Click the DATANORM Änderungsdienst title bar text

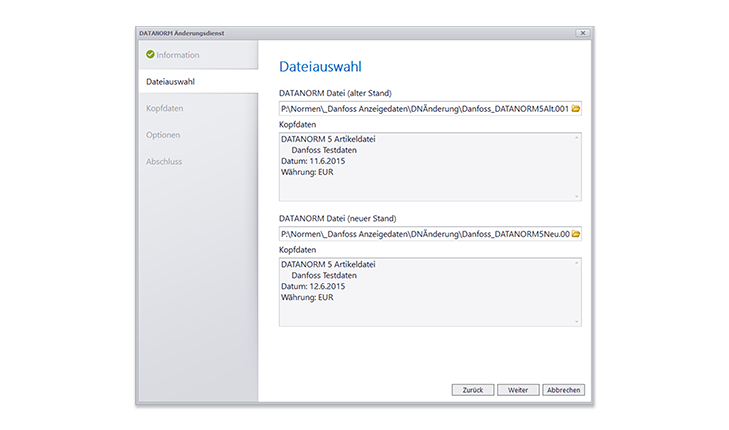click(181, 33)
